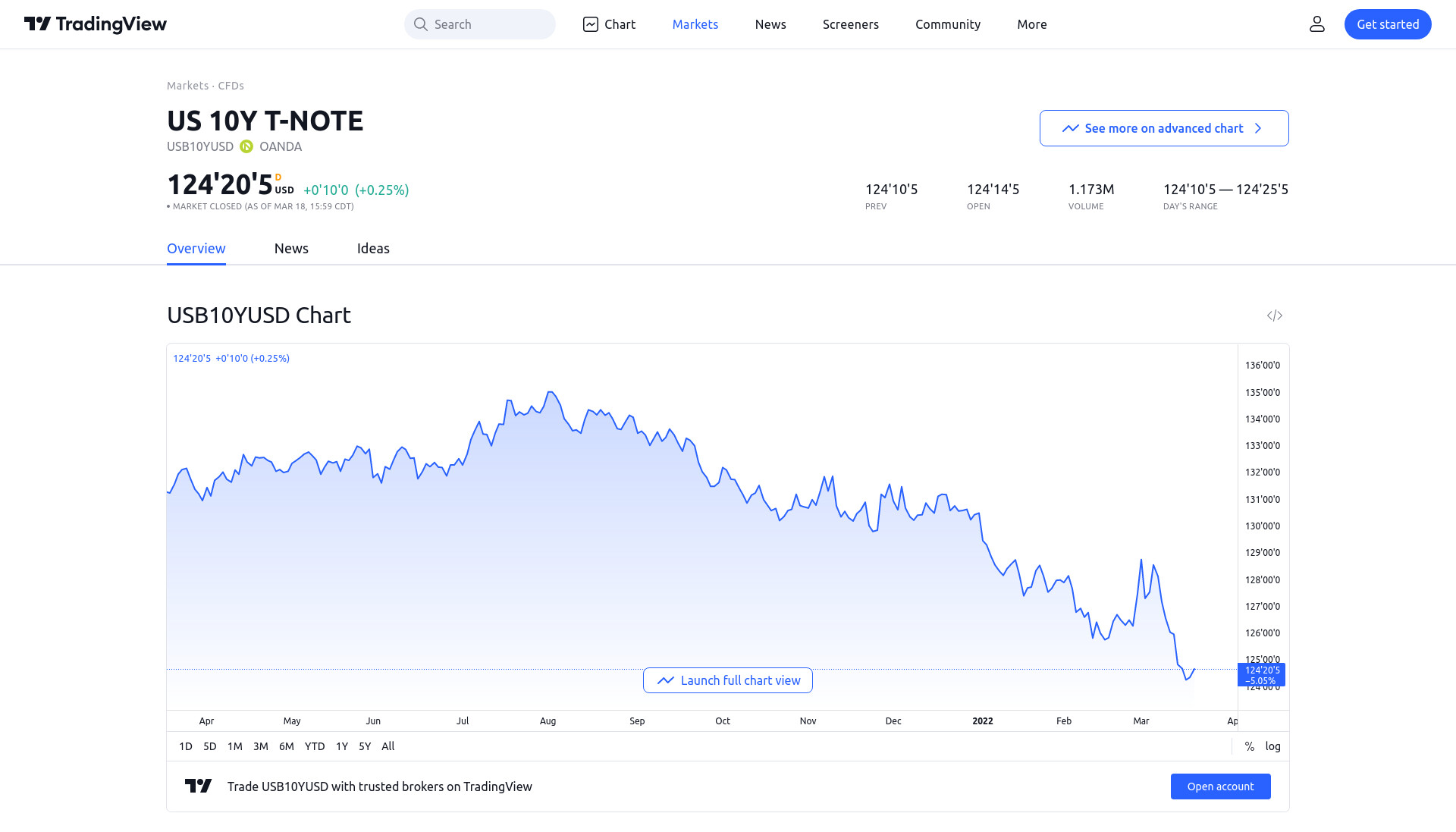Select the Overview tab
The image size is (1456, 832).
pyautogui.click(x=196, y=249)
